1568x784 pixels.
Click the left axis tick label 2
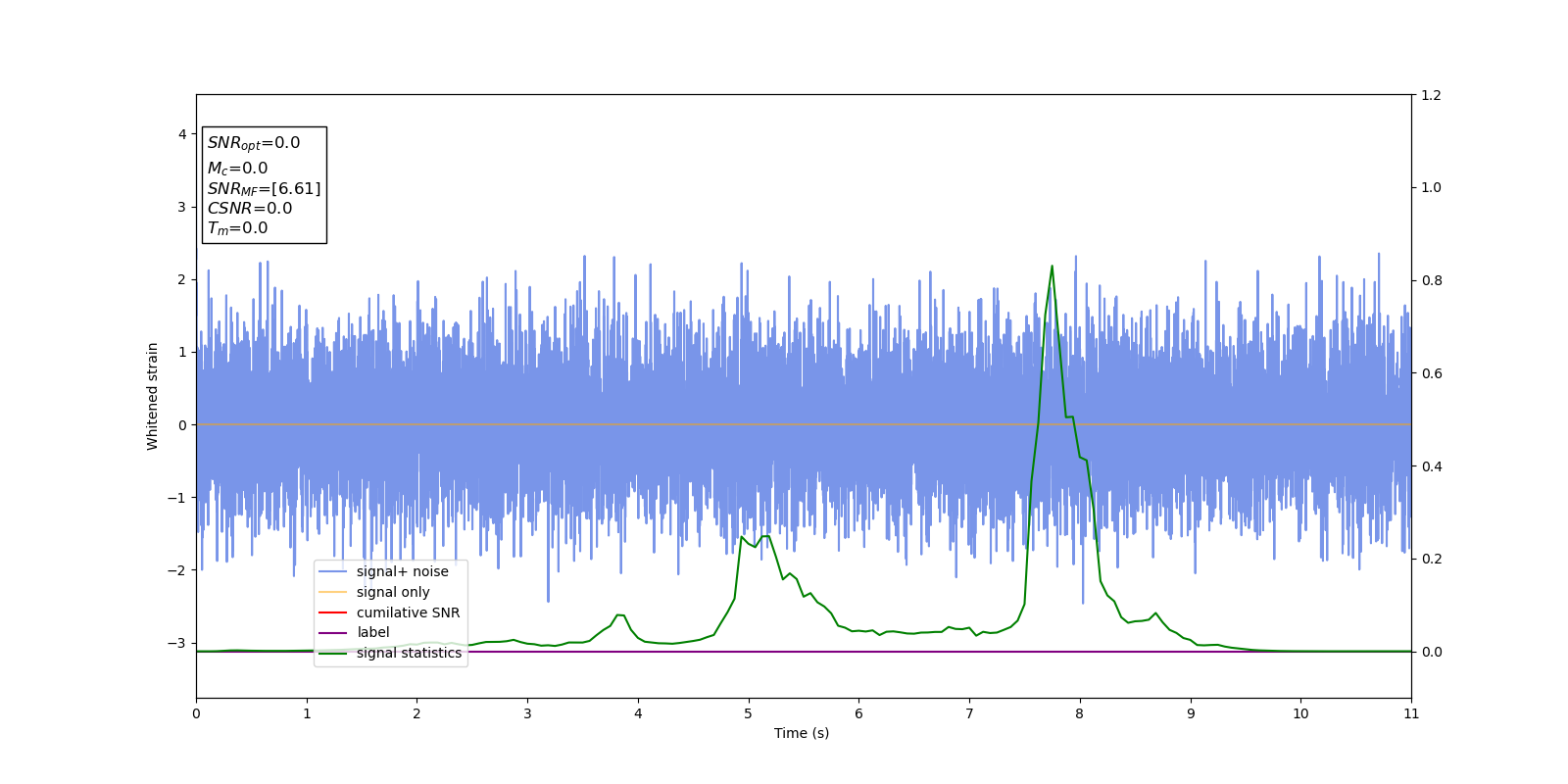(x=181, y=279)
